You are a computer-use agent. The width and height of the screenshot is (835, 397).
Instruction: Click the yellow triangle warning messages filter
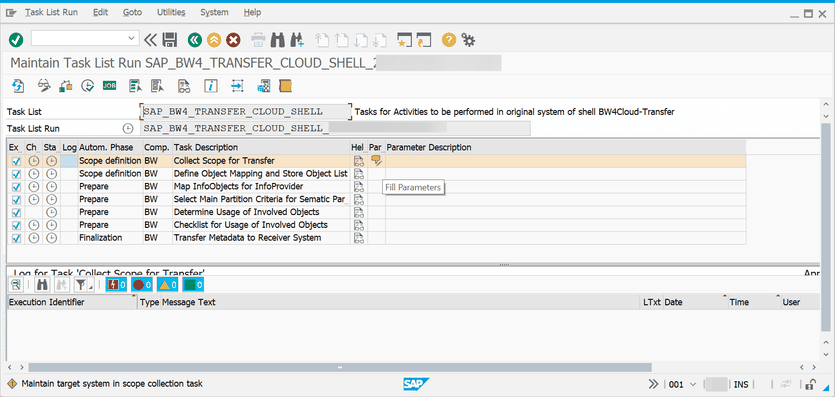click(x=168, y=285)
